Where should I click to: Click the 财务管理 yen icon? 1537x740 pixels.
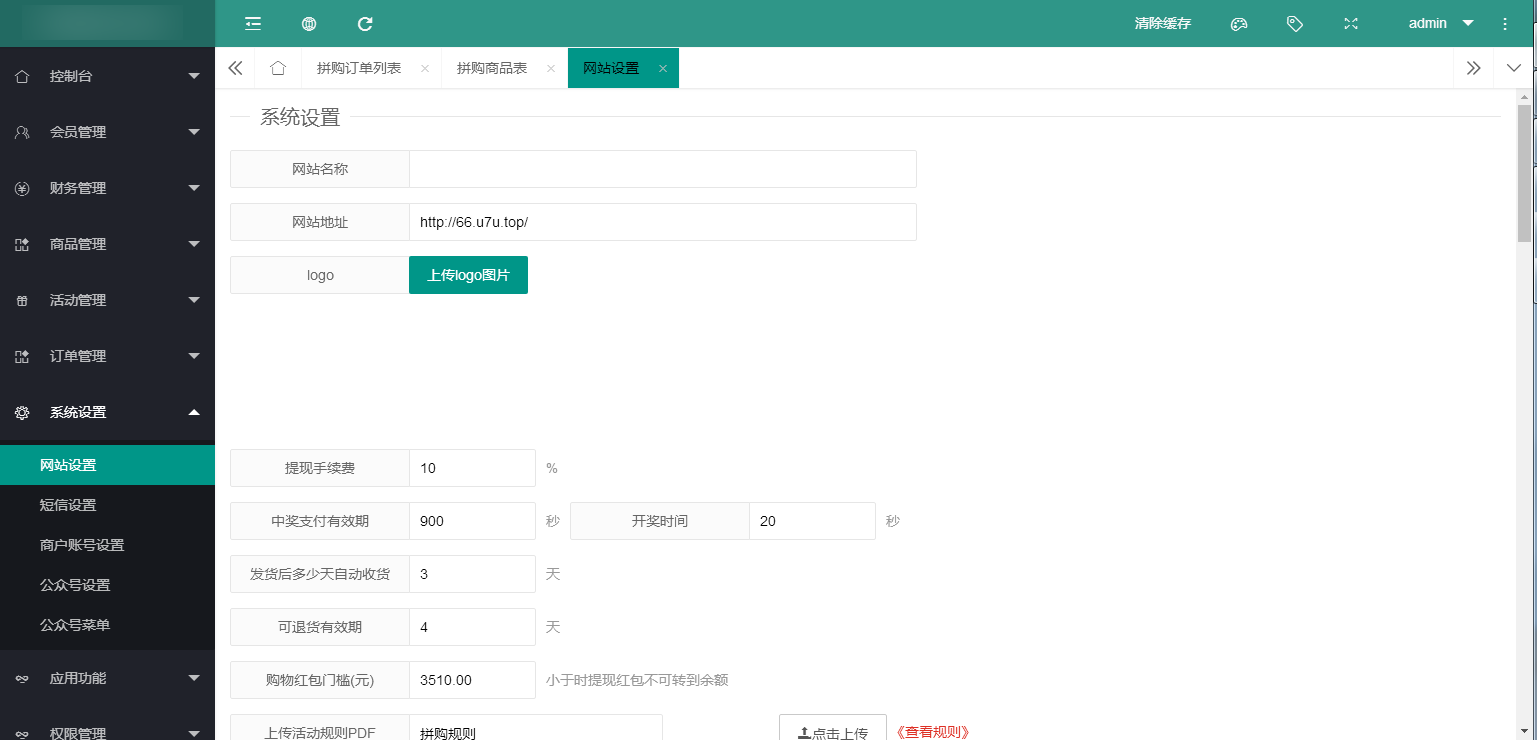click(22, 188)
